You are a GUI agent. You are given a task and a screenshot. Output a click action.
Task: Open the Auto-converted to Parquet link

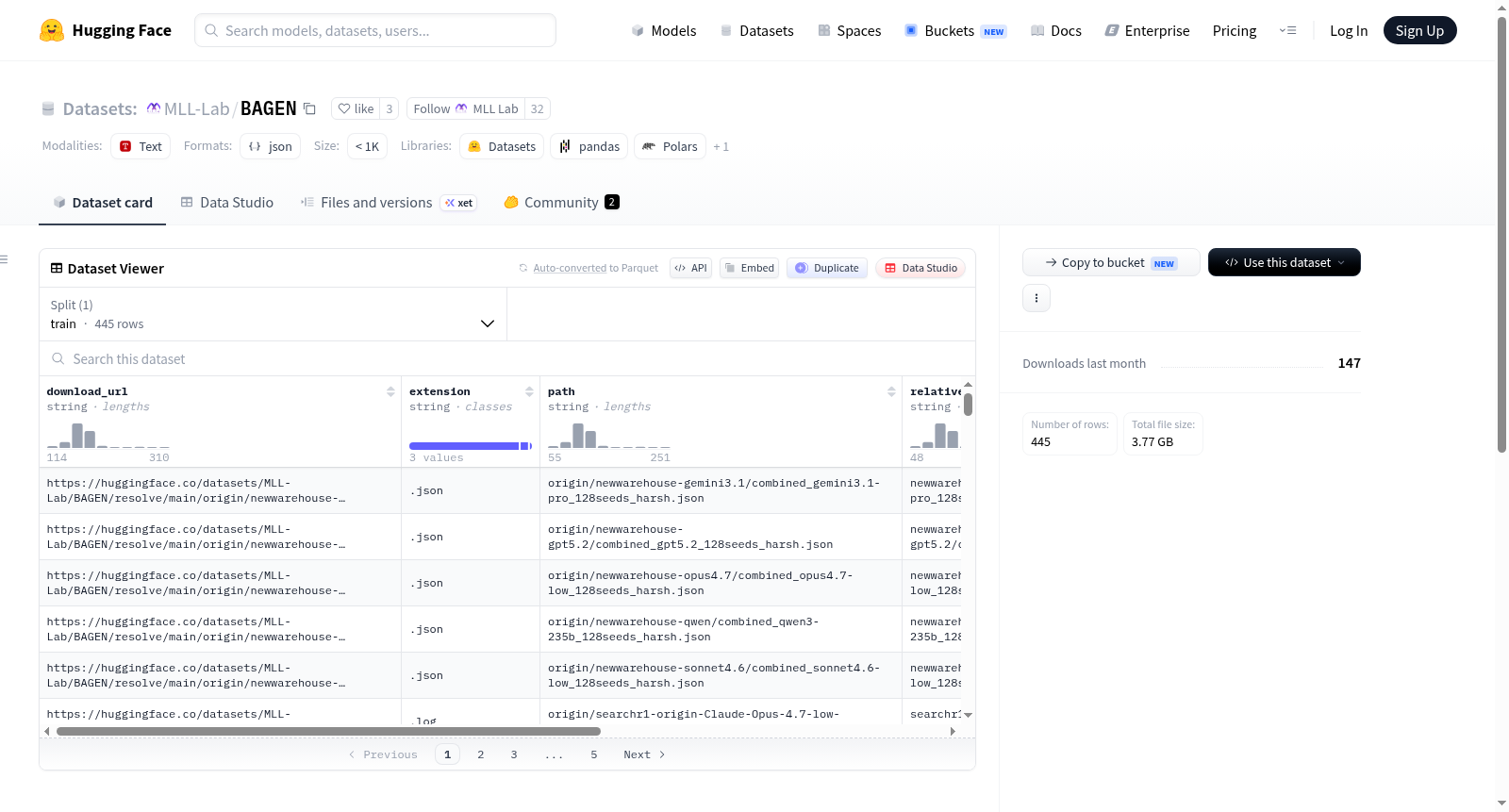coord(595,268)
